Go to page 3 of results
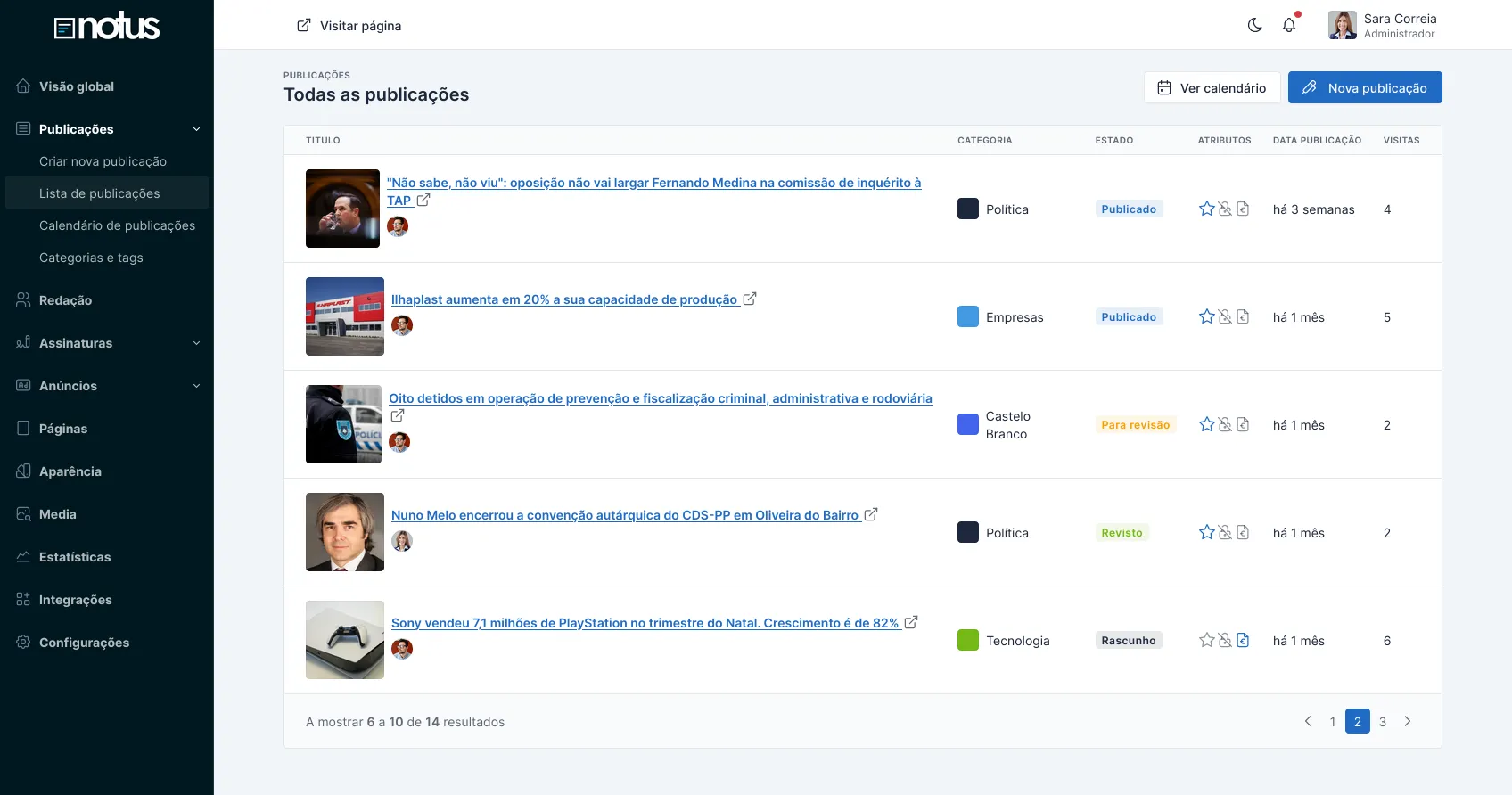1512x795 pixels. pos(1382,722)
